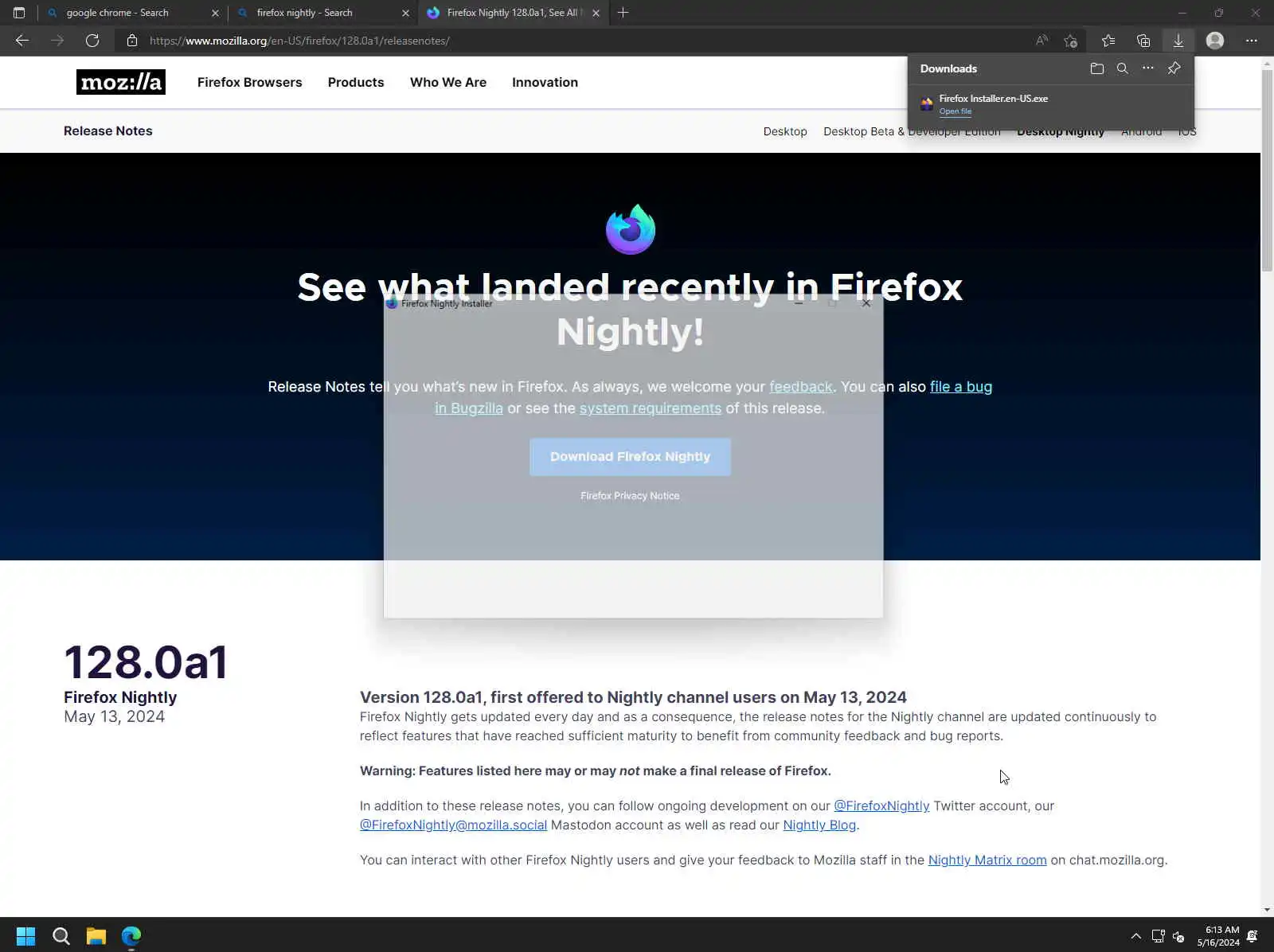Viewport: 1274px width, 952px height.
Task: Open the Nightly Blog link
Action: [x=819, y=825]
